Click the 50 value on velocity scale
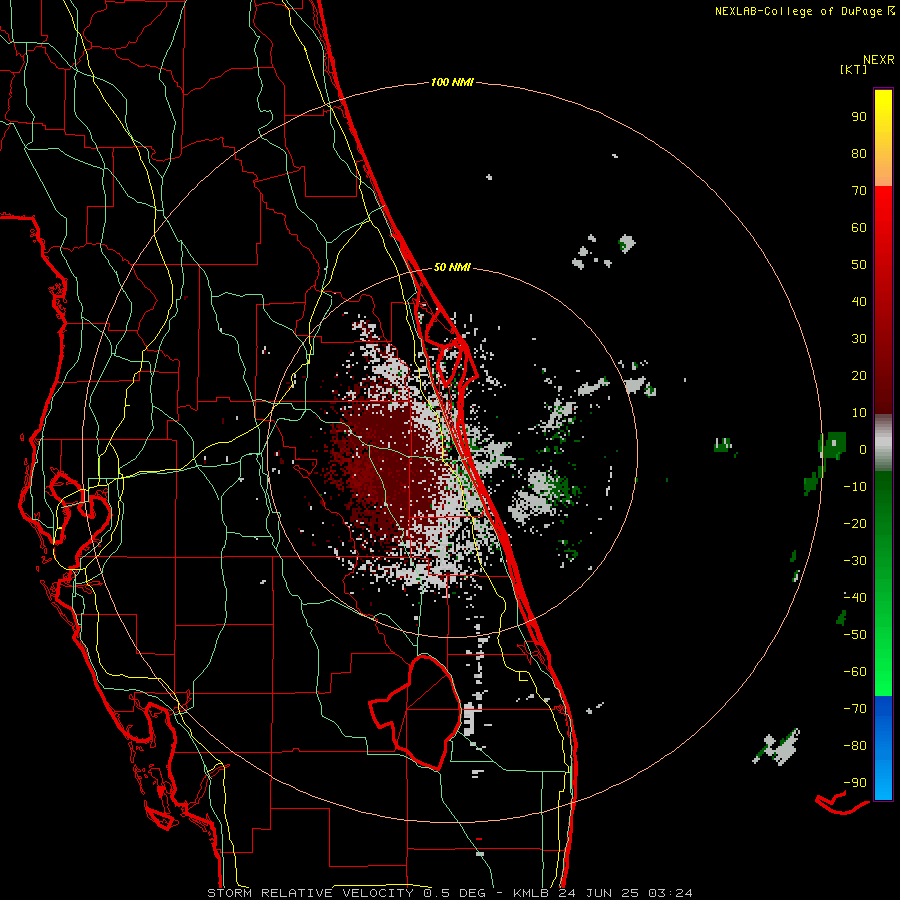900x900 pixels. 859,265
